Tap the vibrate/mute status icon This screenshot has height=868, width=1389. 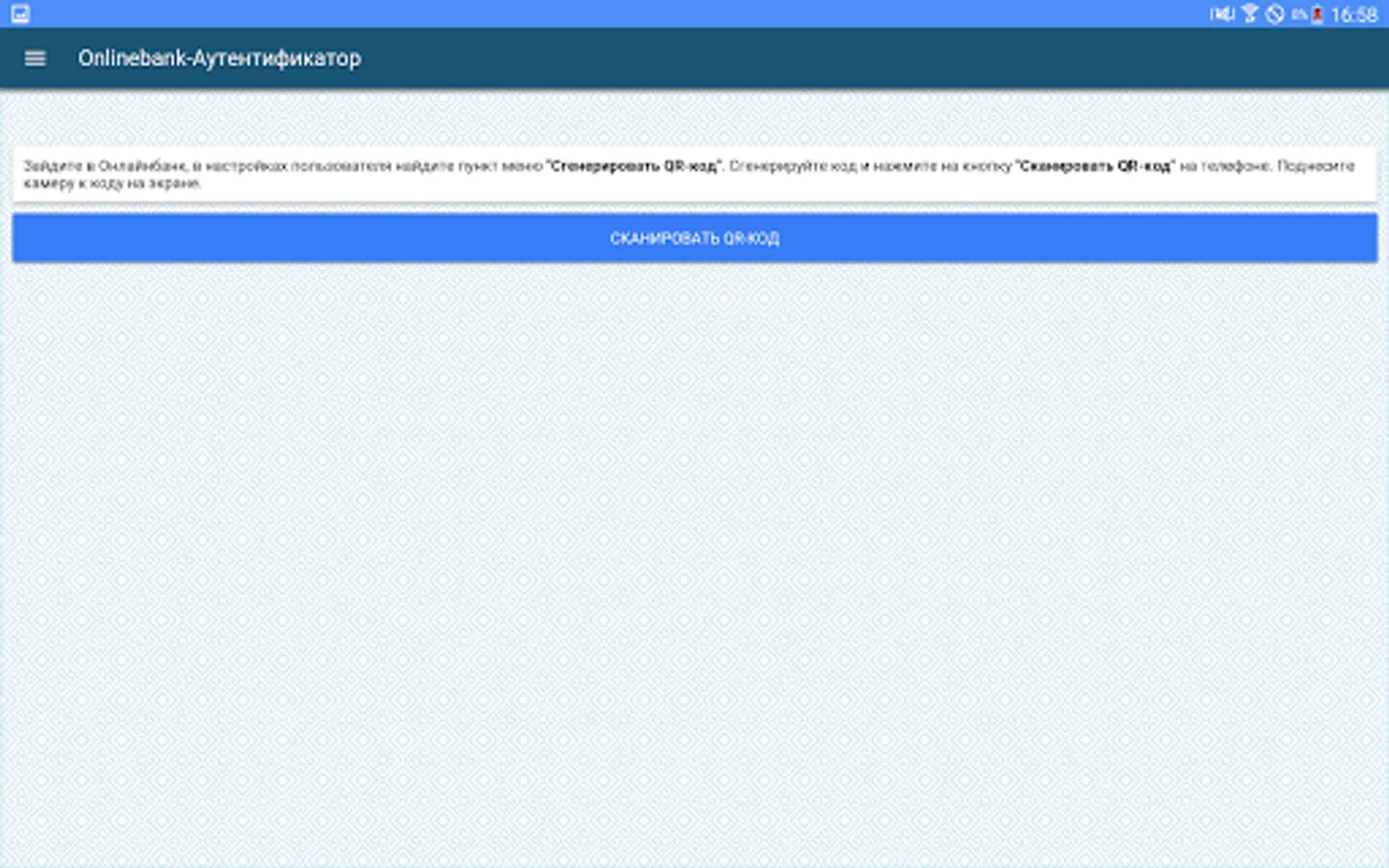[x=1222, y=14]
